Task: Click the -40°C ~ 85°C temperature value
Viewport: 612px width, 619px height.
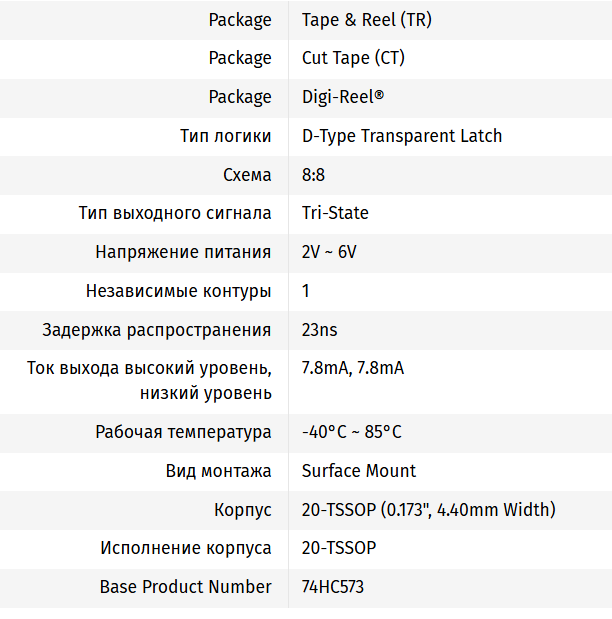Action: 351,432
